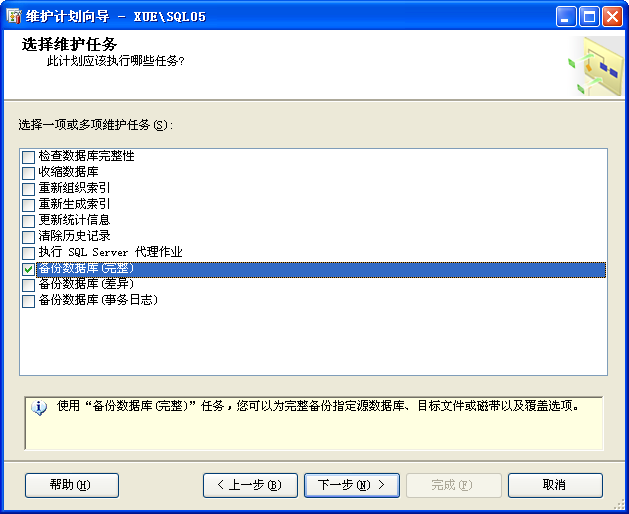
Task: Click the wizard icon in title bar
Action: click(x=14, y=16)
